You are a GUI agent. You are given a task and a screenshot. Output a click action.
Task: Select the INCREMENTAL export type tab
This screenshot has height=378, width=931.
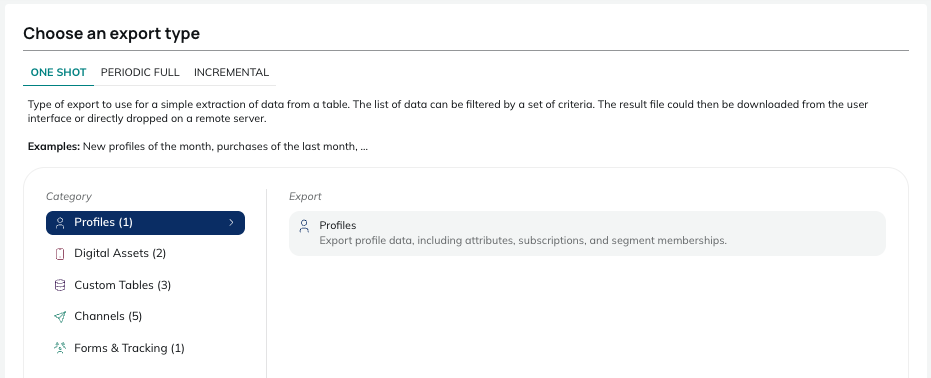pos(232,72)
